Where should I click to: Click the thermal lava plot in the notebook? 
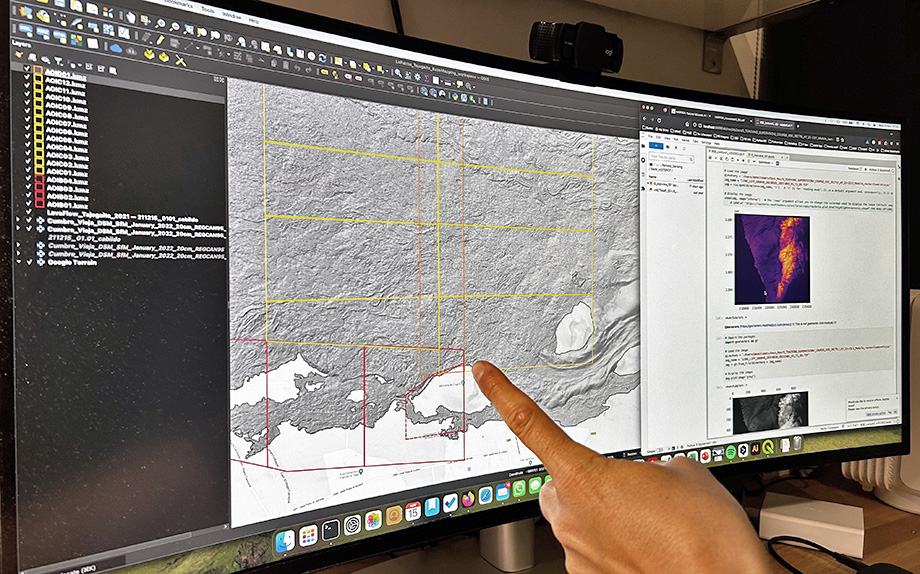(772, 259)
